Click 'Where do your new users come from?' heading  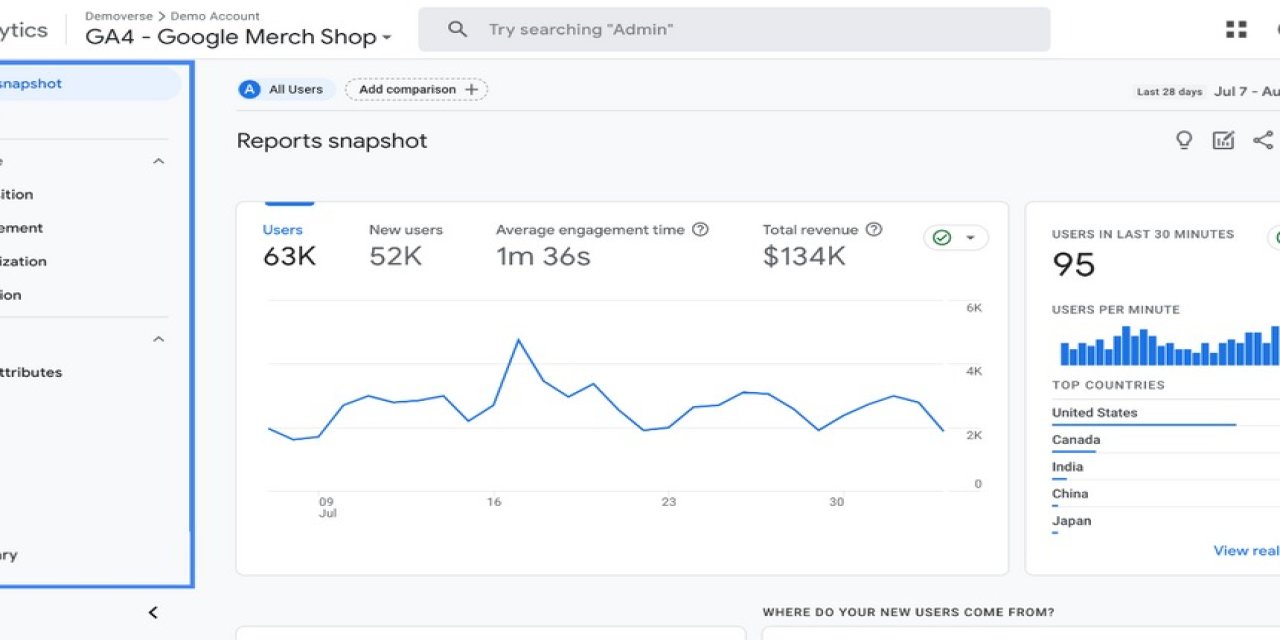(908, 612)
